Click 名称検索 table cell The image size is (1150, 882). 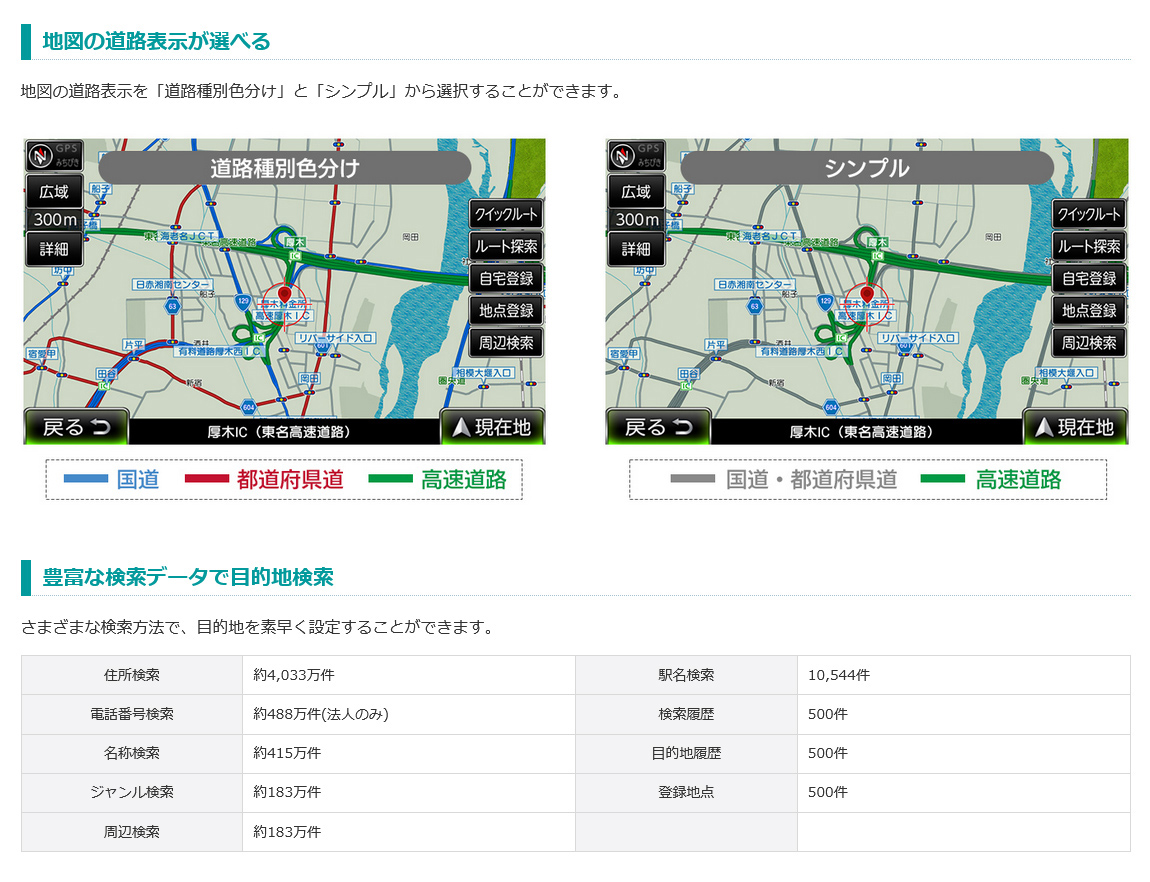pyautogui.click(x=132, y=754)
